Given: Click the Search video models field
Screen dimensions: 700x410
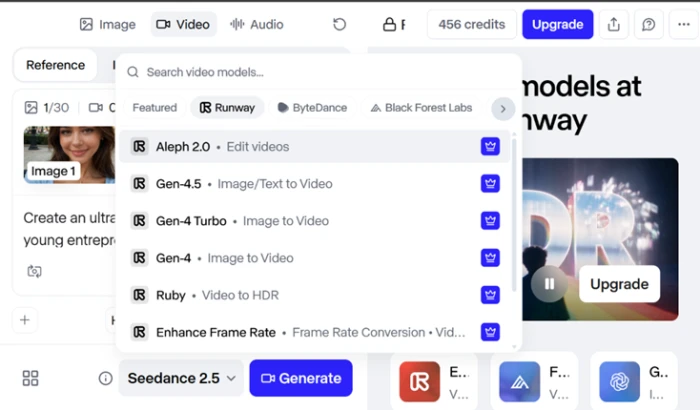Looking at the screenshot, I should (x=318, y=72).
